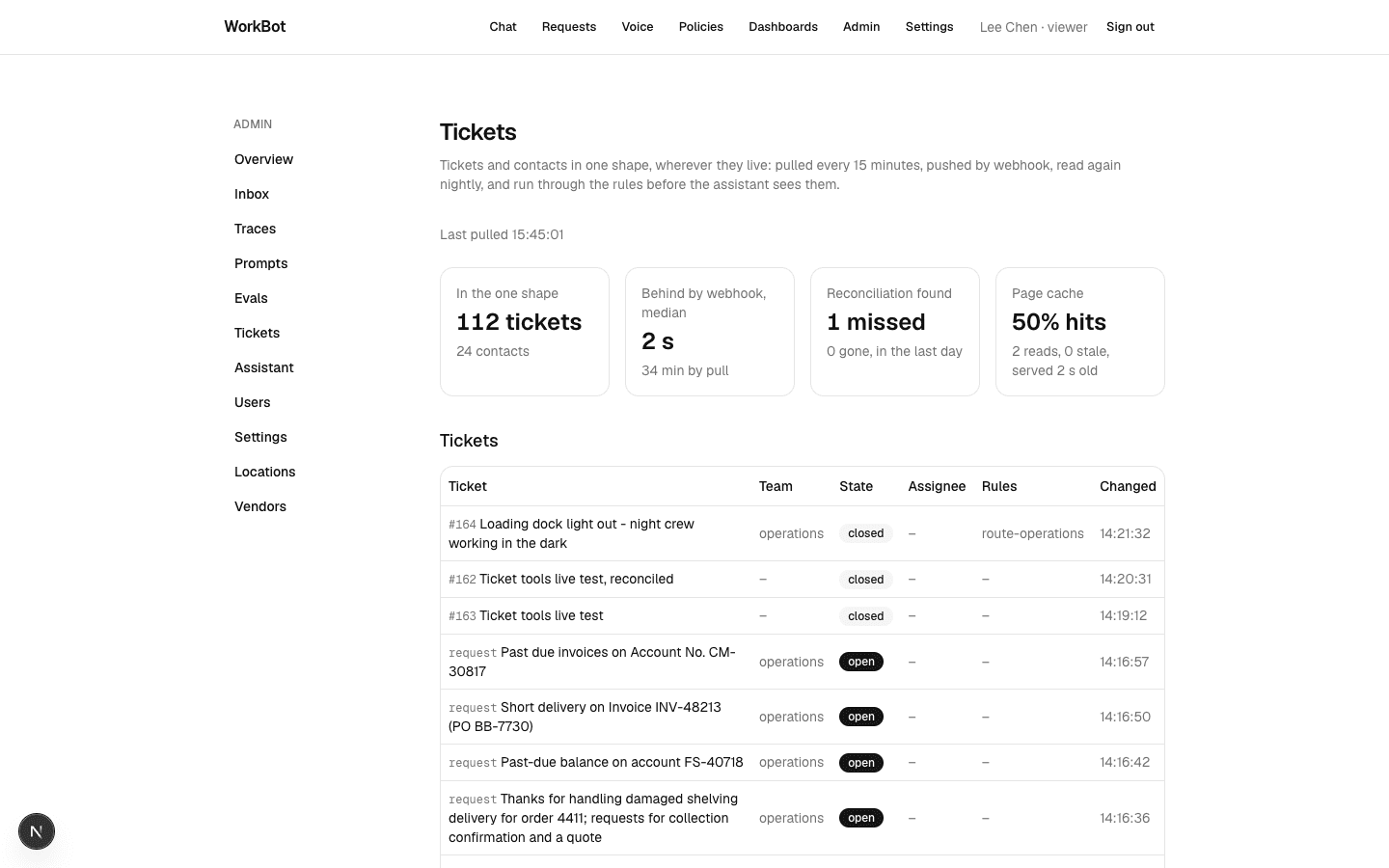Select Settings in the admin sidebar

(x=260, y=437)
